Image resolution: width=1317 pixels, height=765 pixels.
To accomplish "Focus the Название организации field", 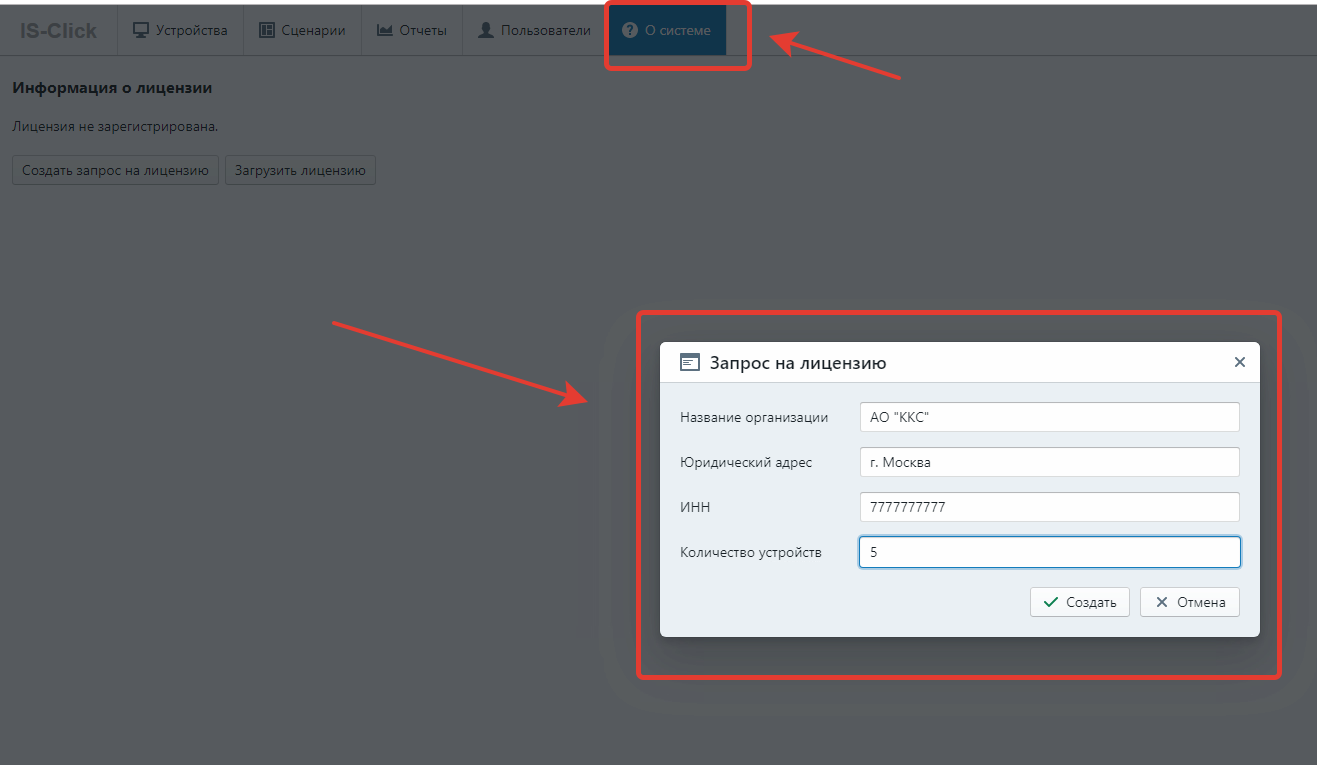I will point(1049,417).
